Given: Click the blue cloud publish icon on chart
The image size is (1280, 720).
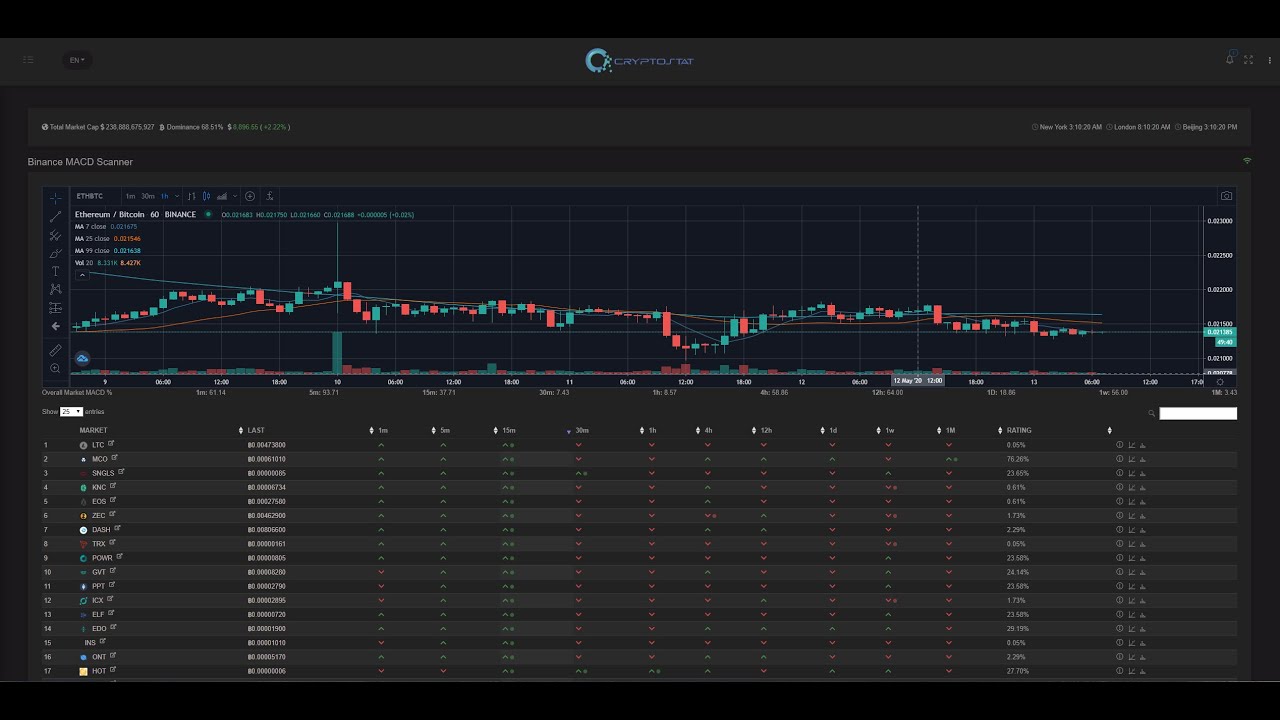Looking at the screenshot, I should 82,358.
